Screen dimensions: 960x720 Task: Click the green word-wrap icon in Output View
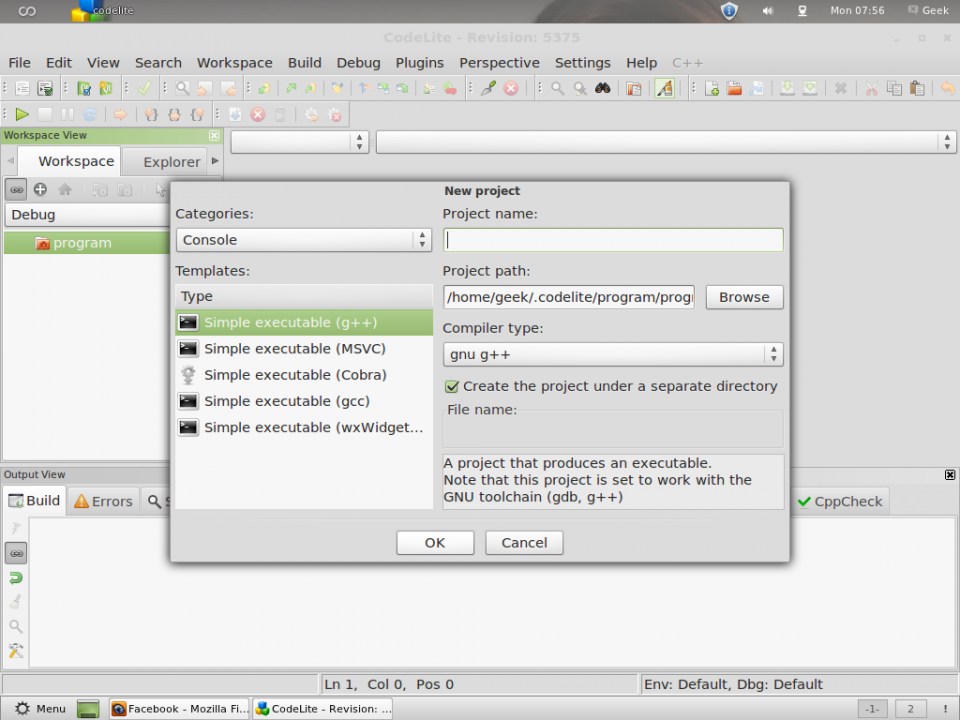16,578
